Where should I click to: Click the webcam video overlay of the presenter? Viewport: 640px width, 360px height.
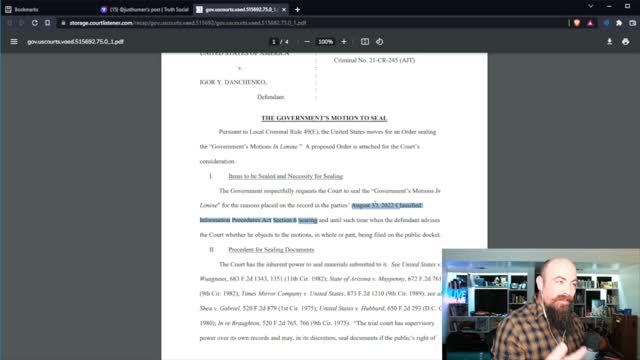coord(541,304)
